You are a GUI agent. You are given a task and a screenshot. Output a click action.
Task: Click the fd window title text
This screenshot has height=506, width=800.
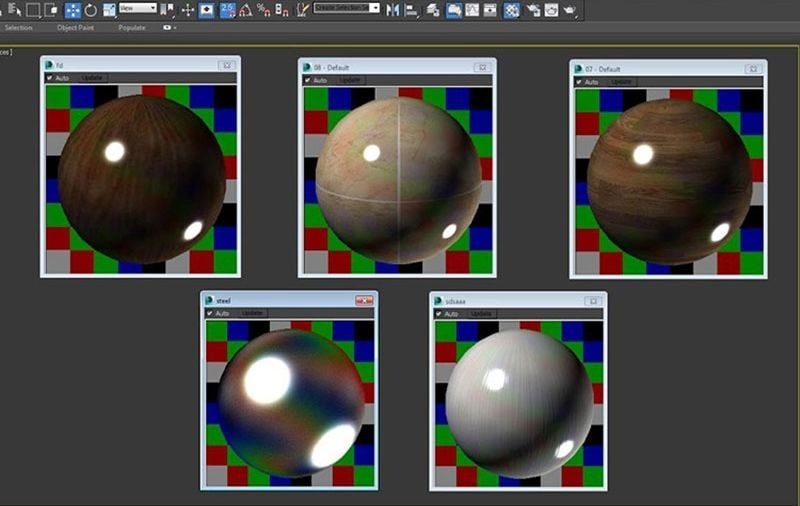point(60,65)
